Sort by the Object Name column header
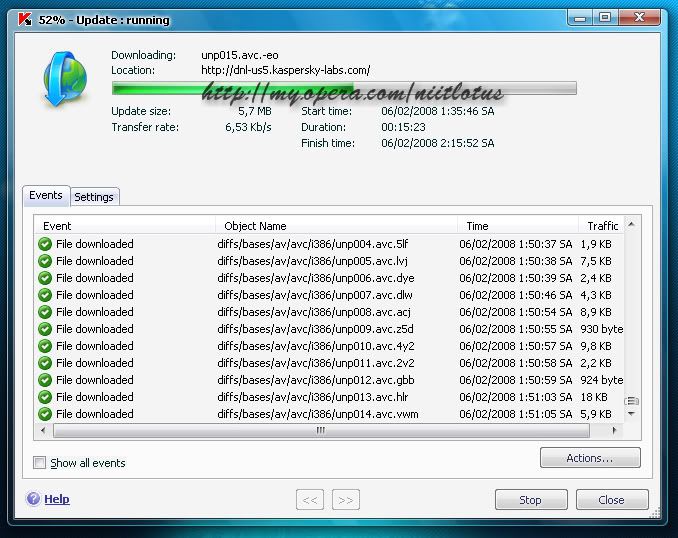Viewport: 678px width, 538px height. (x=336, y=226)
